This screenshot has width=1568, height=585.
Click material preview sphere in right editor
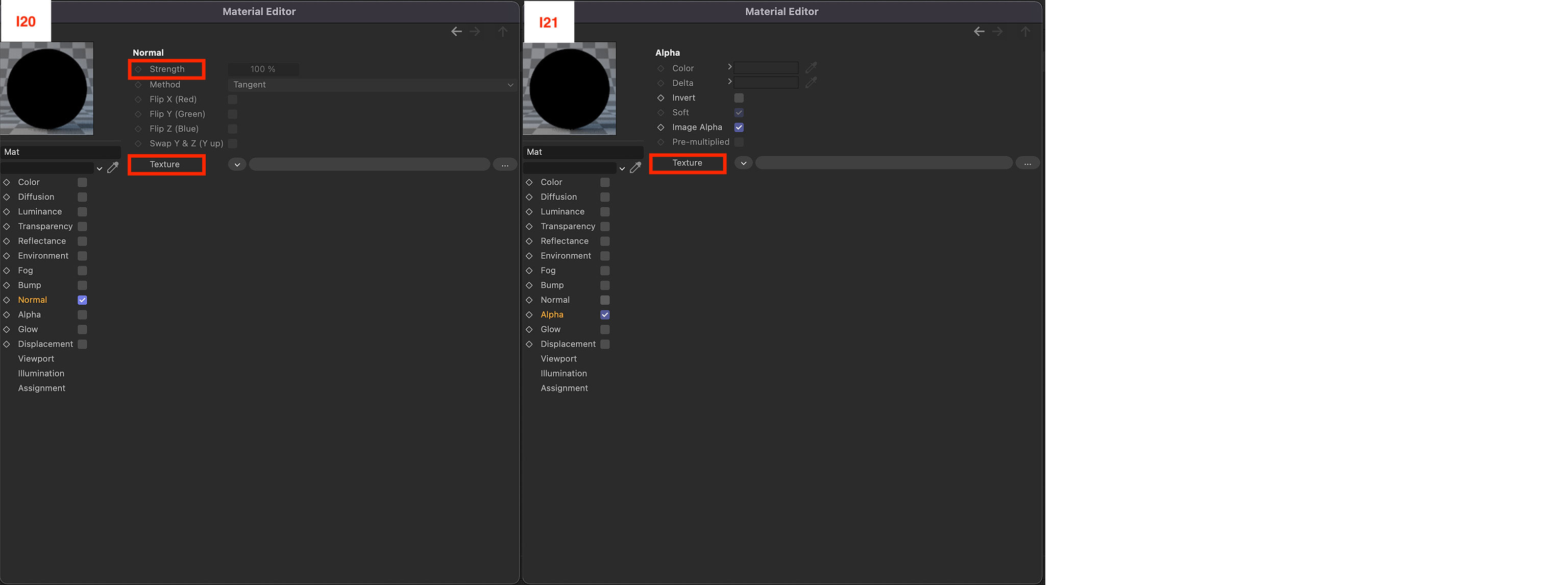pyautogui.click(x=570, y=89)
